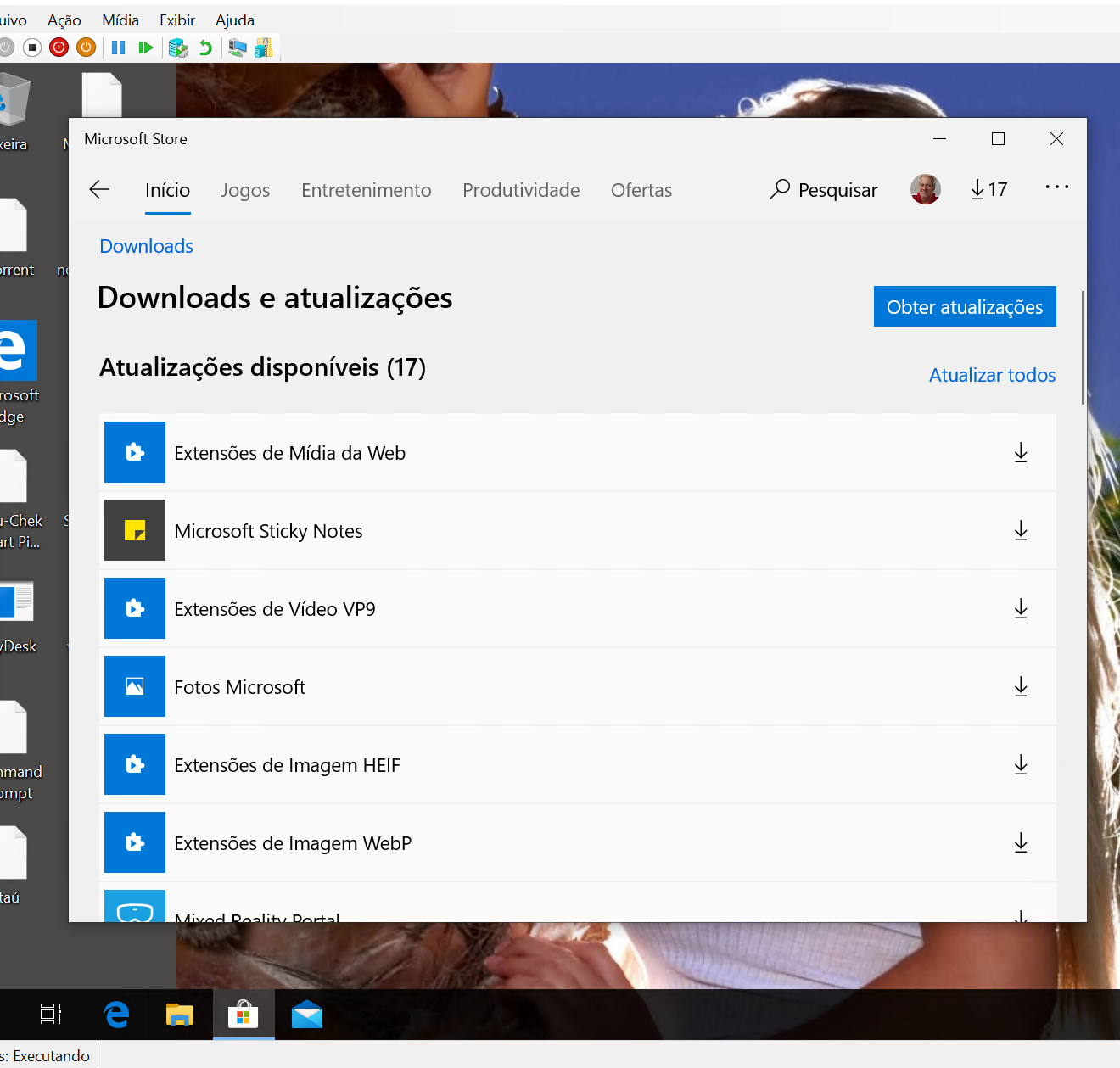Screen dimensions: 1120x1068
Task: Click the Hyper-V checkpoint icon
Action: pyautogui.click(x=178, y=48)
